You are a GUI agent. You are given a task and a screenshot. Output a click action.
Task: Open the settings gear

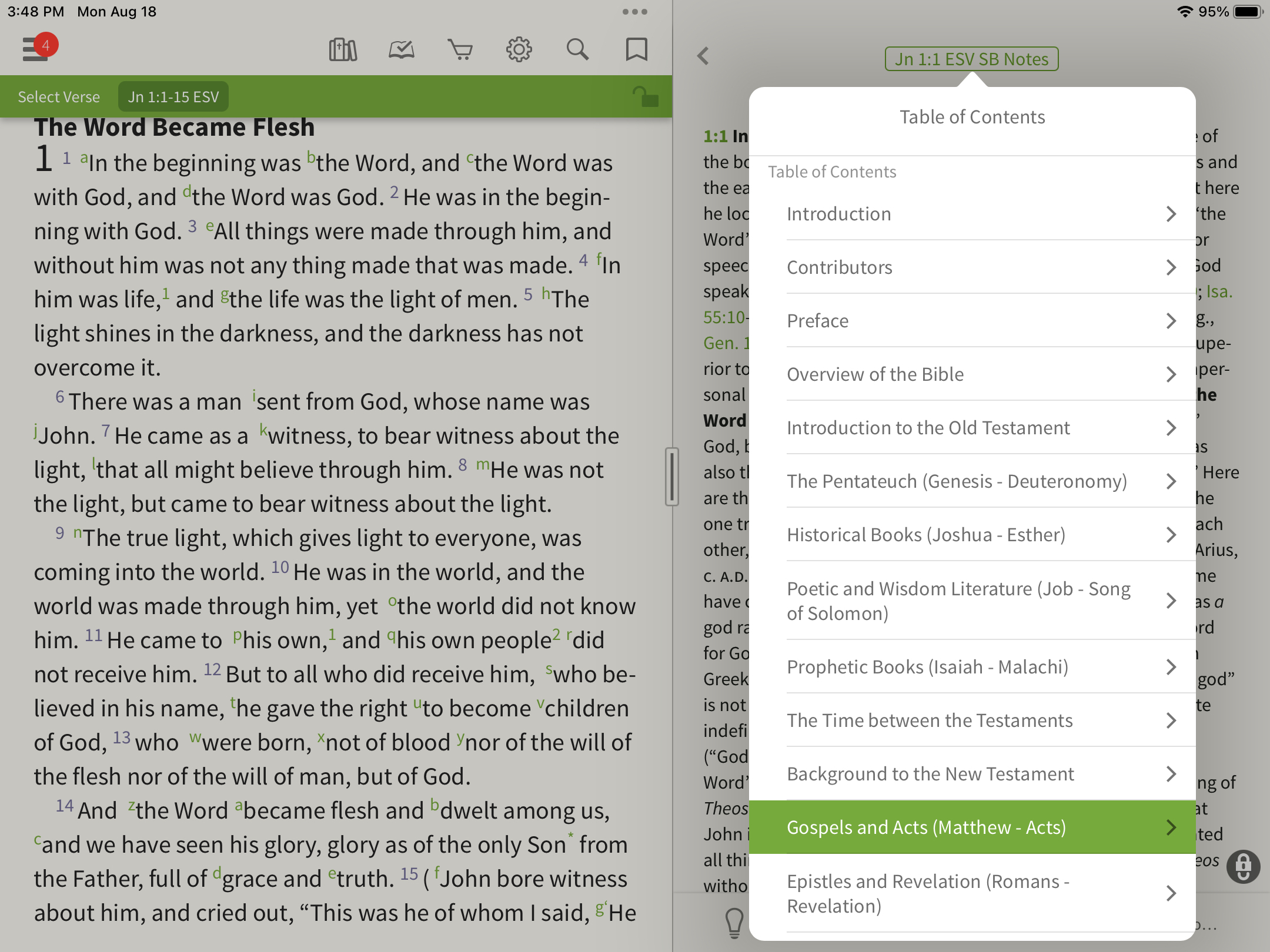(519, 50)
